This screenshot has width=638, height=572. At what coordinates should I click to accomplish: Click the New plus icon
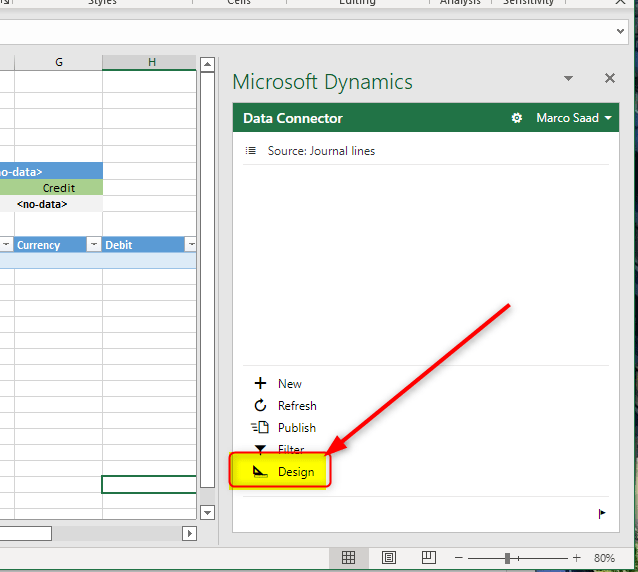click(x=260, y=384)
